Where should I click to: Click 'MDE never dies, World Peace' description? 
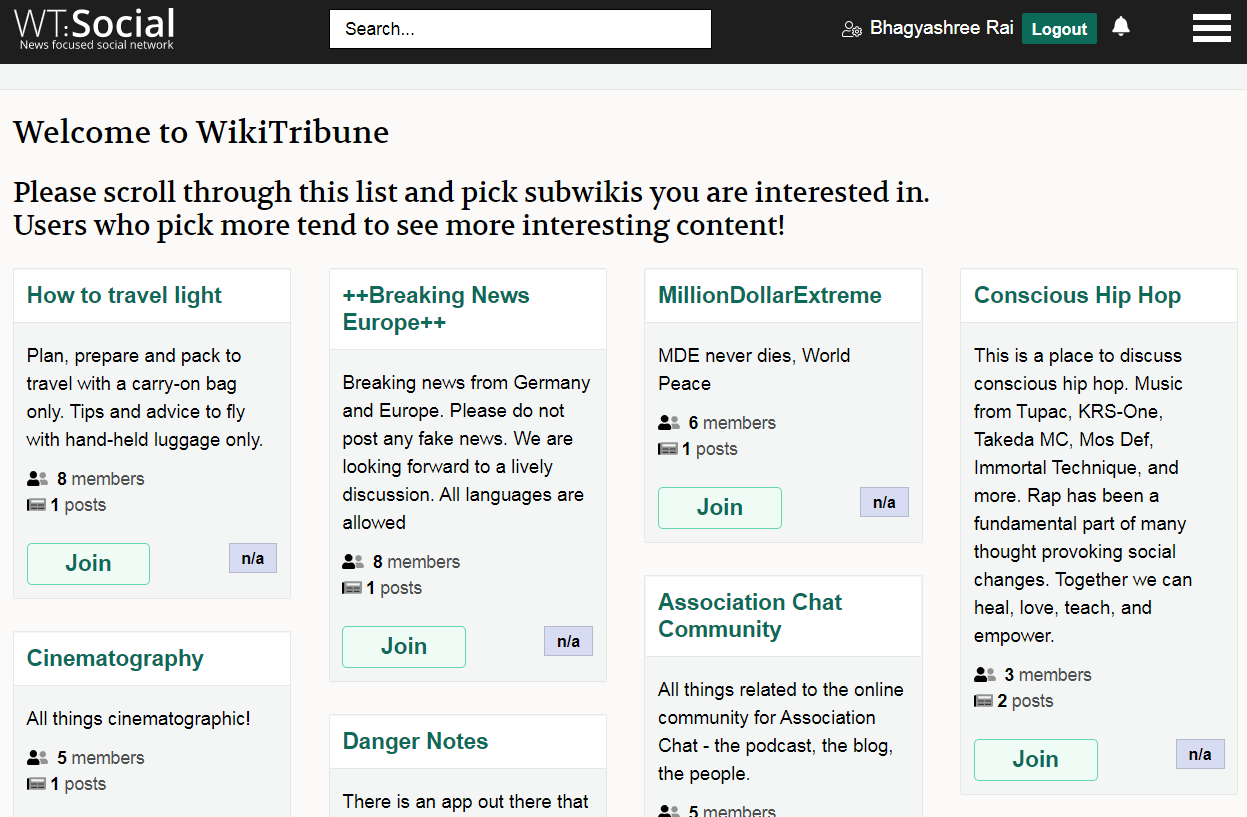(754, 369)
